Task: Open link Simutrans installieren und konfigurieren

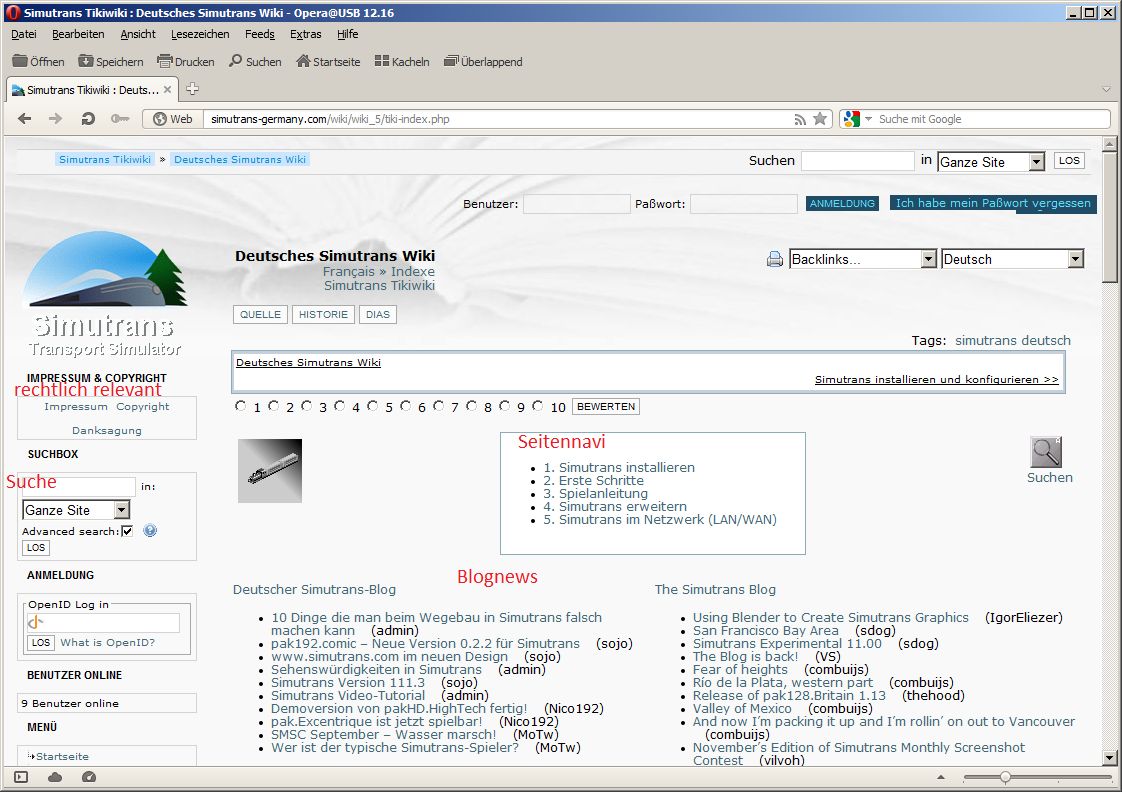Action: (936, 380)
